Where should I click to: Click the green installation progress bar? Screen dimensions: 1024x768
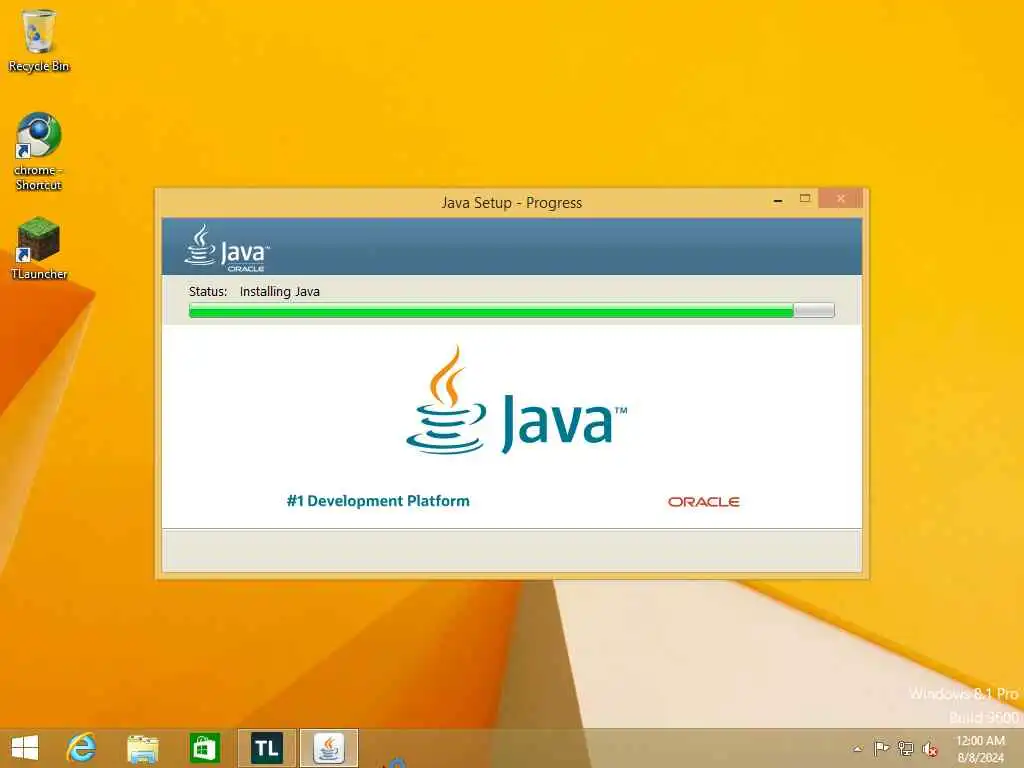pyautogui.click(x=511, y=310)
